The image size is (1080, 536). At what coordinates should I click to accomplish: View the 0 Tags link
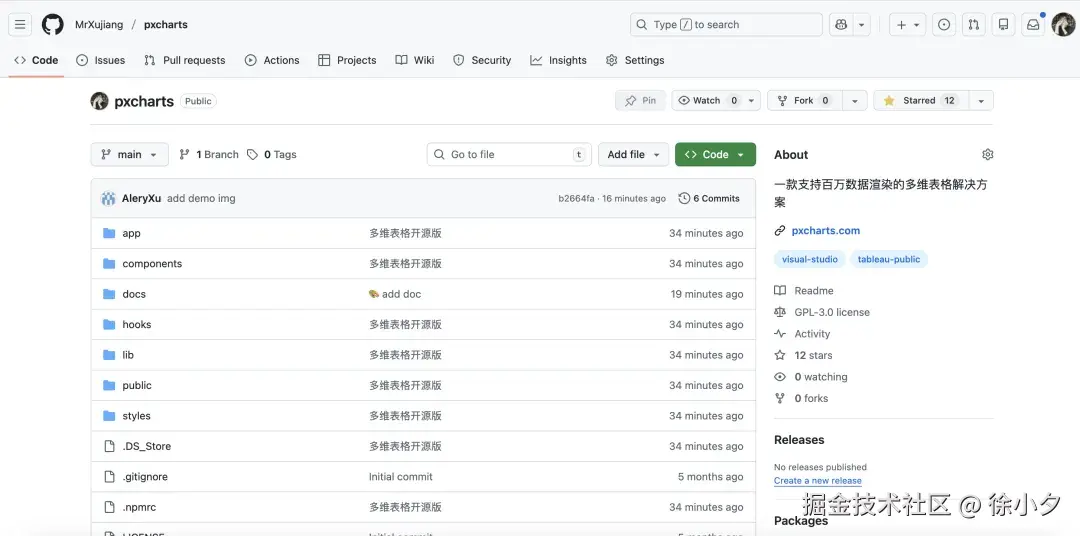point(272,154)
